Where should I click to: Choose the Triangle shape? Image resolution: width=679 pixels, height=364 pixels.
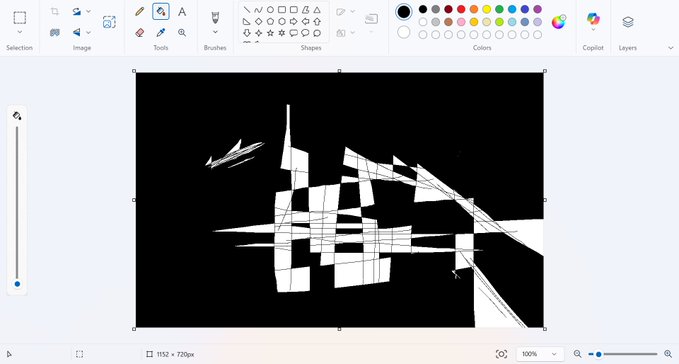click(317, 10)
